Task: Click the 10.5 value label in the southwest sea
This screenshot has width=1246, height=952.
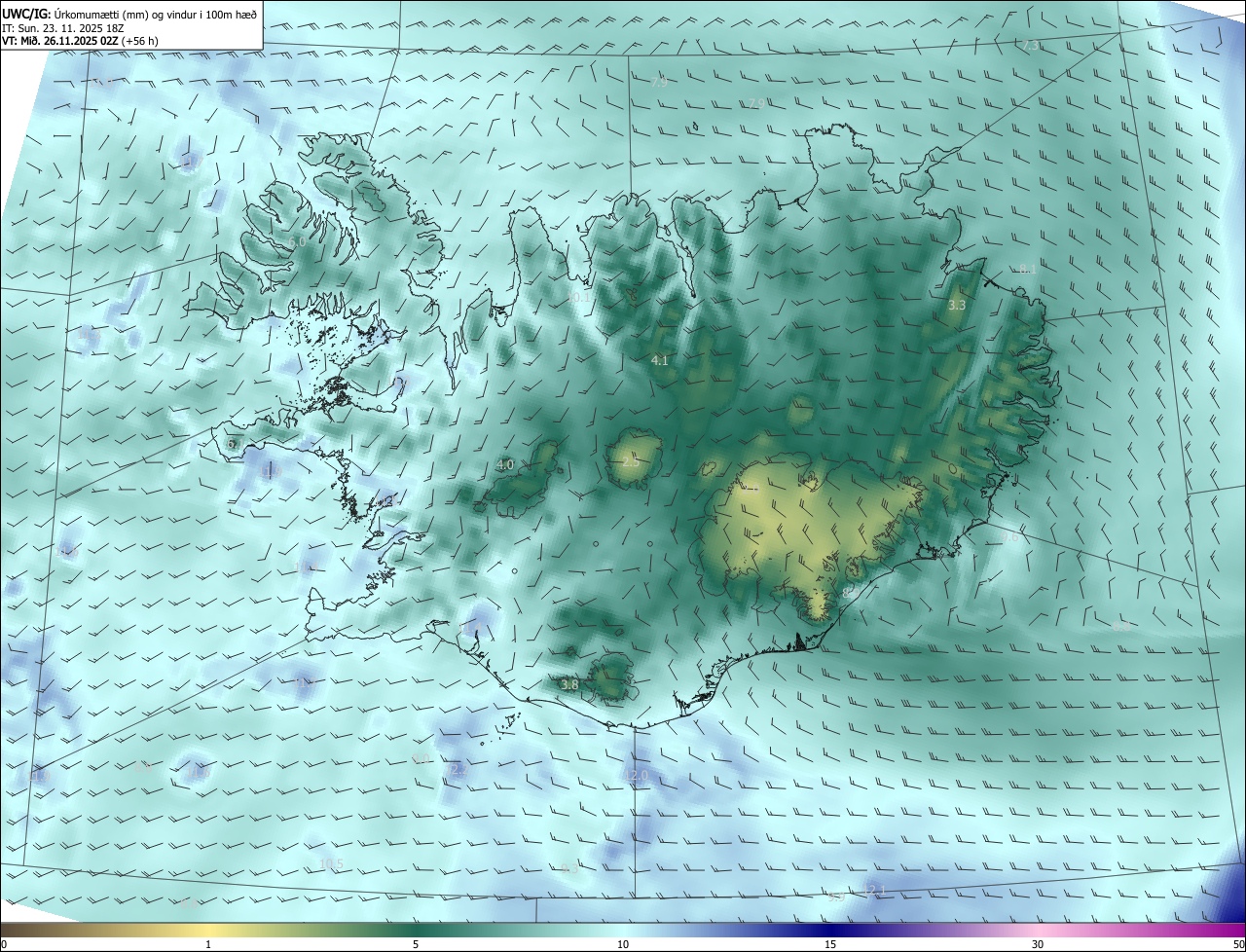Action: point(332,864)
